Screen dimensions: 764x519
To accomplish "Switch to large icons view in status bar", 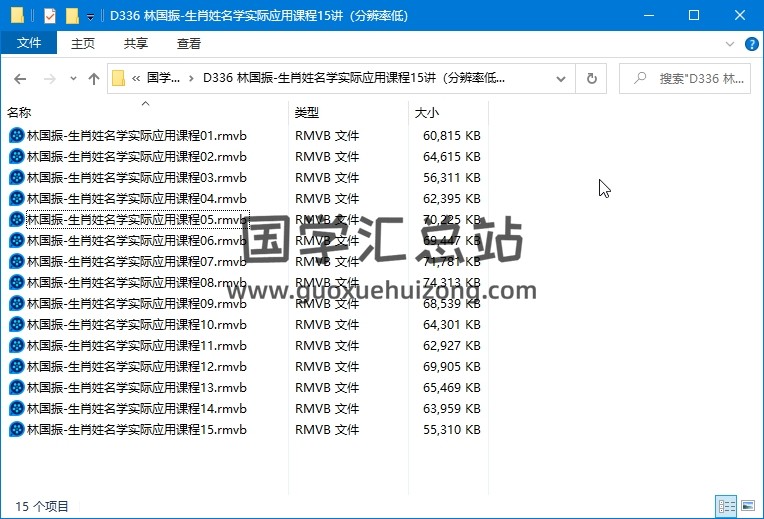I will tap(747, 506).
